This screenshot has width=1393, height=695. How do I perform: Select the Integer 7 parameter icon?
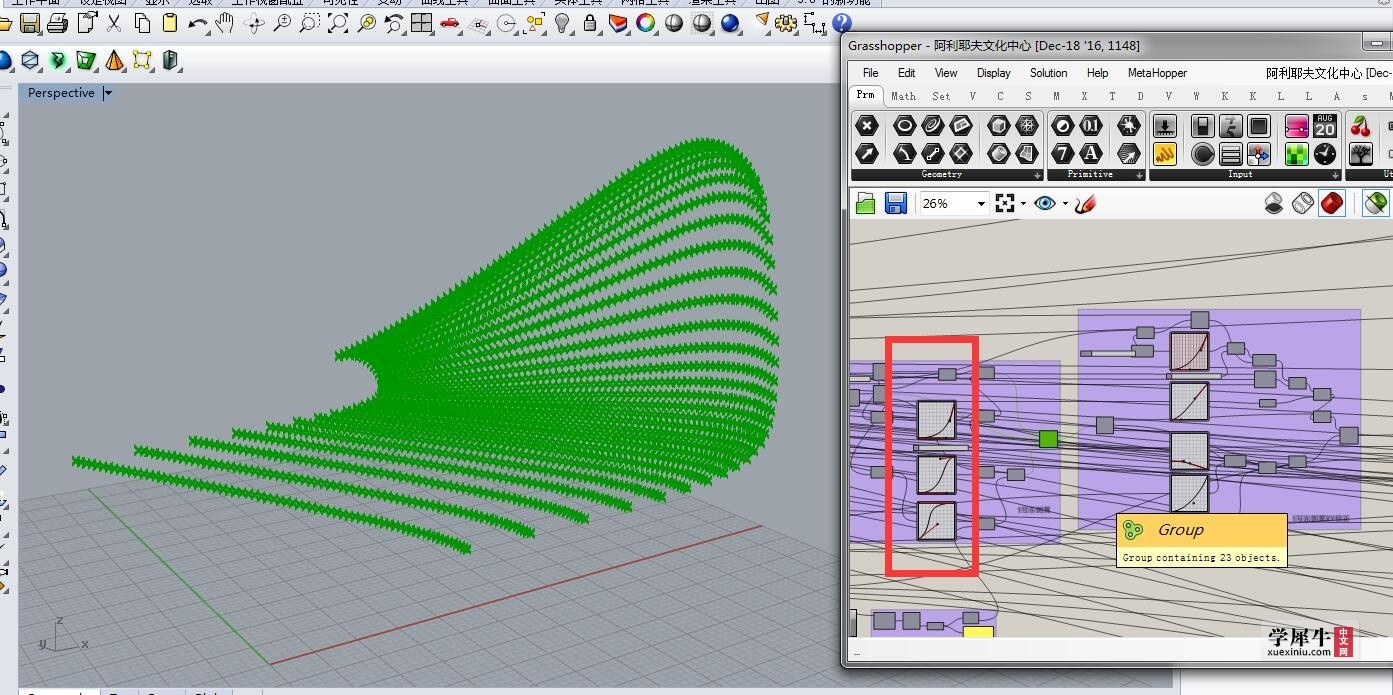(x=1063, y=154)
